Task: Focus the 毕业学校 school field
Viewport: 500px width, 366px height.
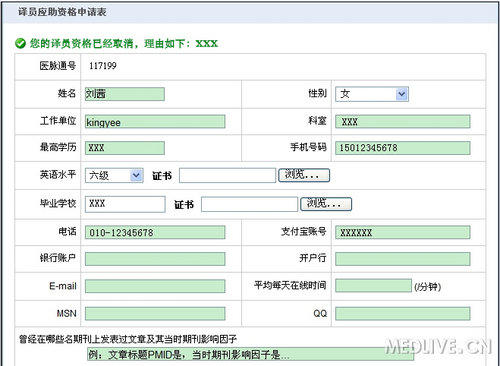Action: click(x=125, y=204)
